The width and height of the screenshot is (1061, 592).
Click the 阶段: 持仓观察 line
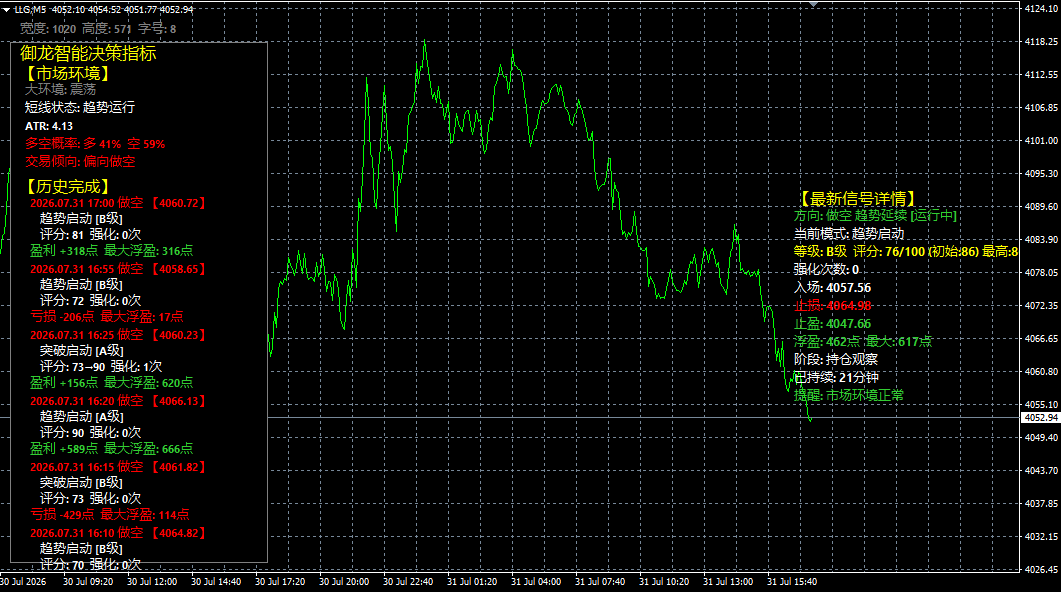point(835,359)
